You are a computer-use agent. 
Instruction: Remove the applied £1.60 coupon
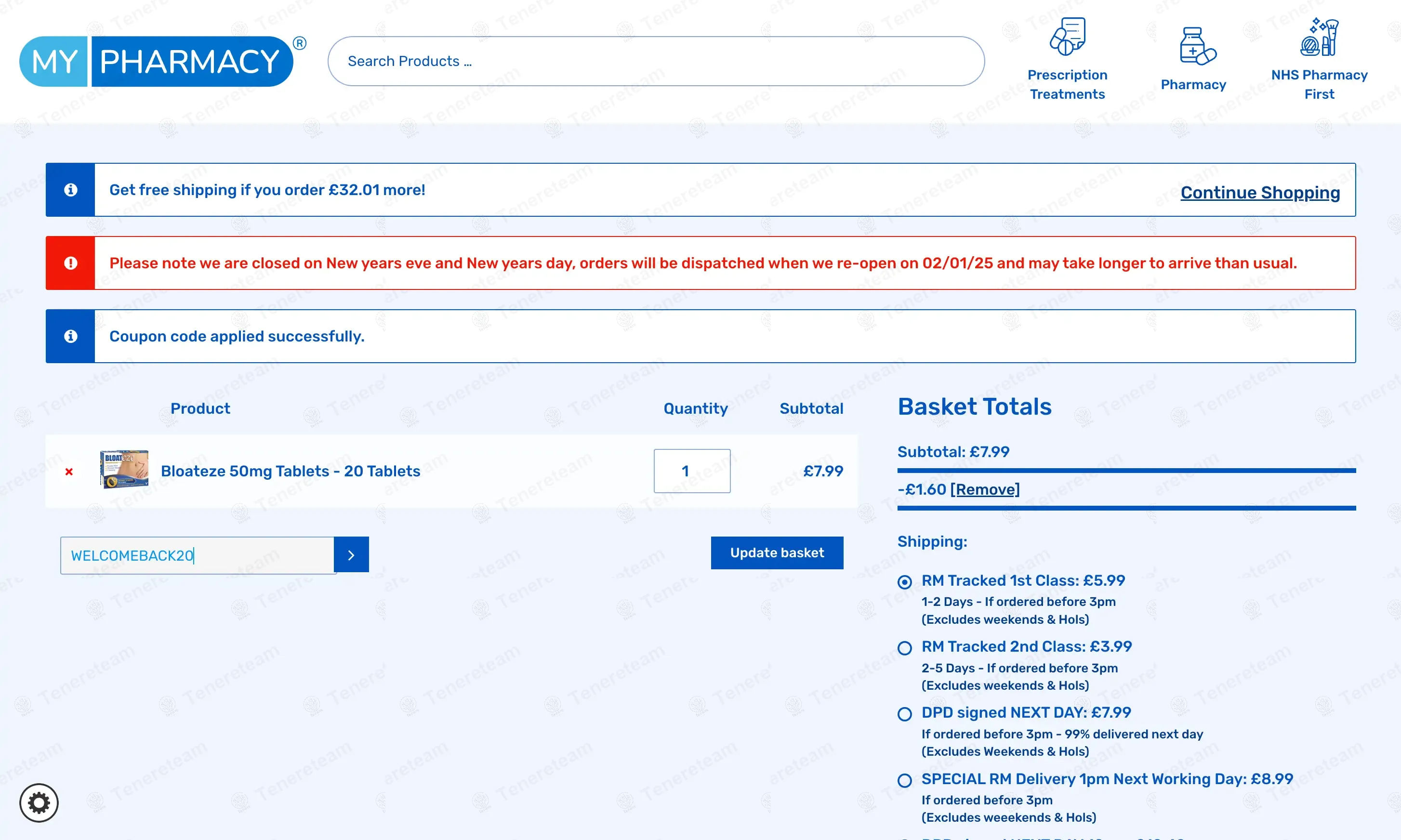click(984, 489)
